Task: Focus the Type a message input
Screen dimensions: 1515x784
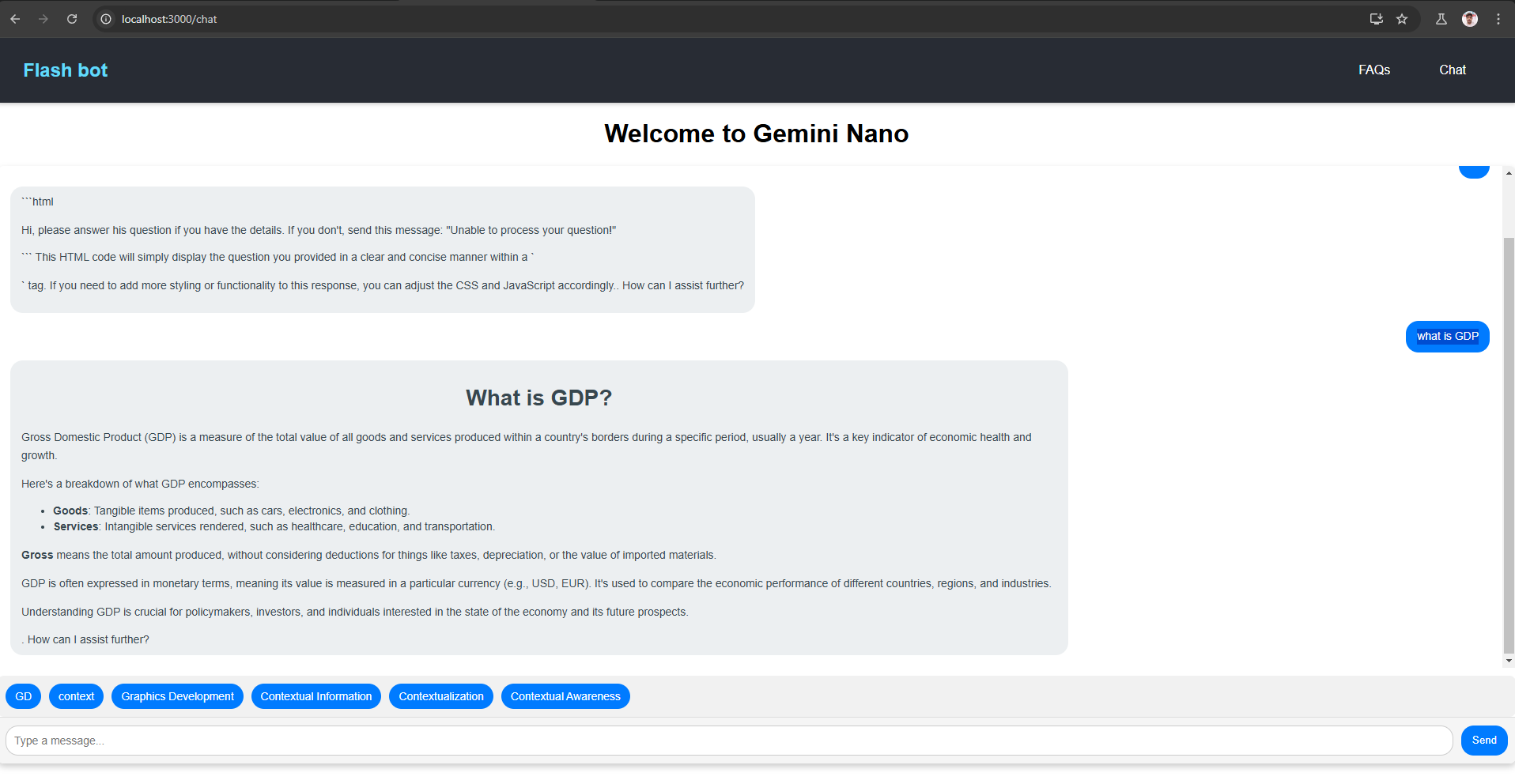Action: pos(729,741)
